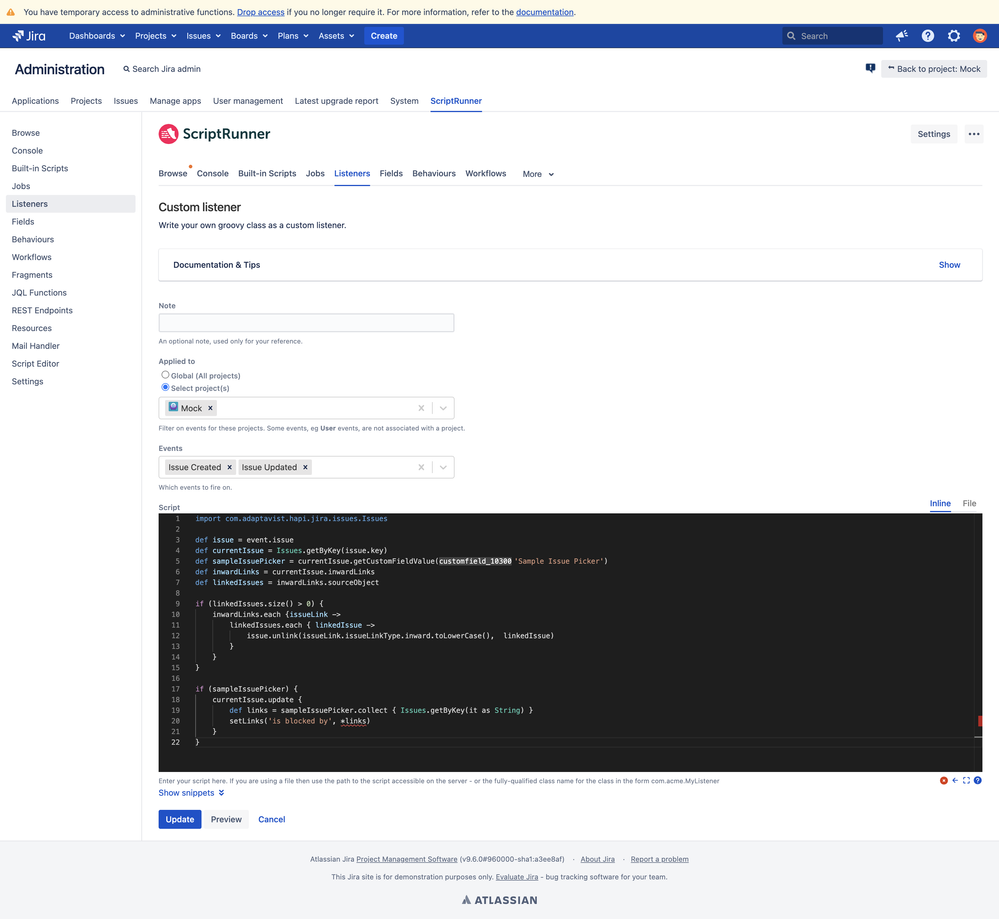The height and width of the screenshot is (919, 999).
Task: Expand the Projects dropdown in top nav
Action: pyautogui.click(x=155, y=36)
